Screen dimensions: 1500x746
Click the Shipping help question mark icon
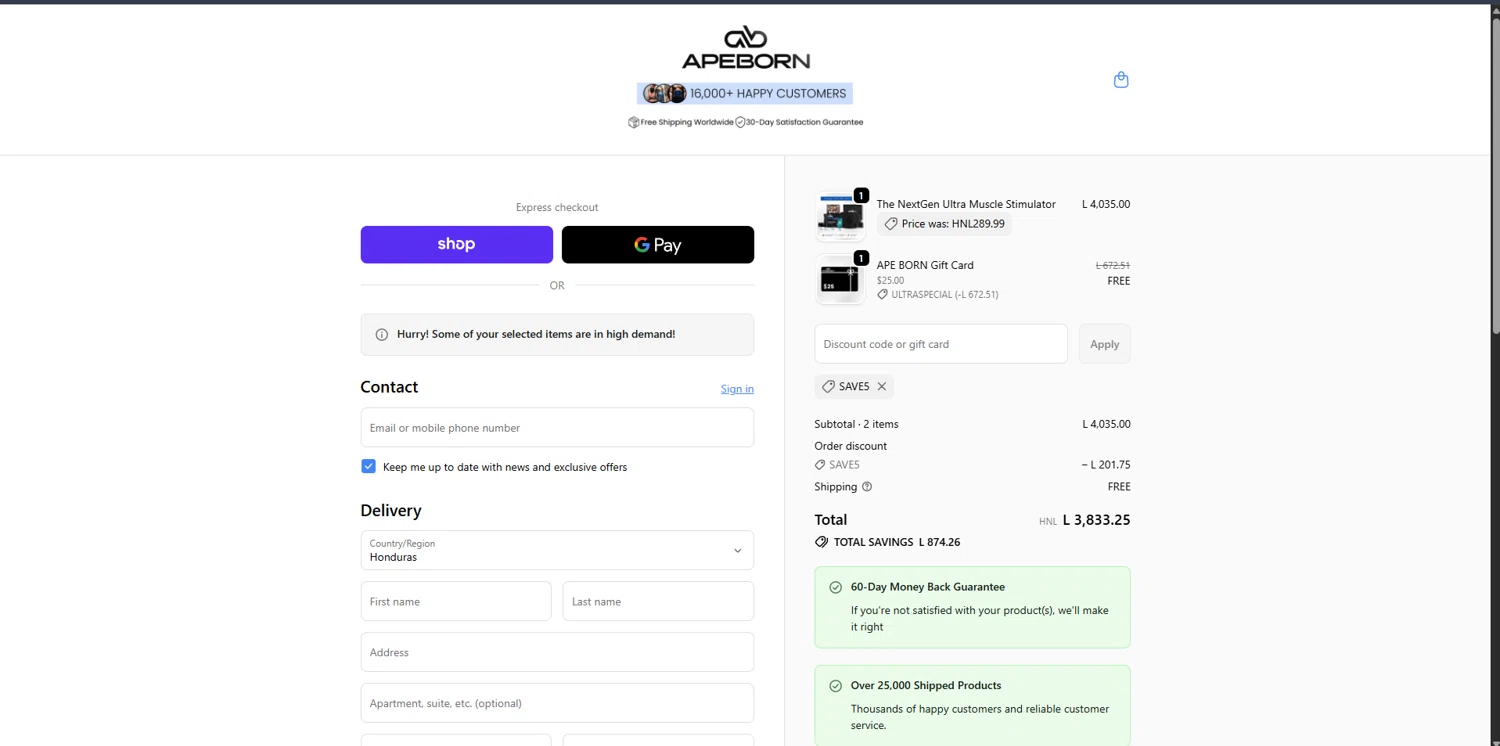pos(867,487)
